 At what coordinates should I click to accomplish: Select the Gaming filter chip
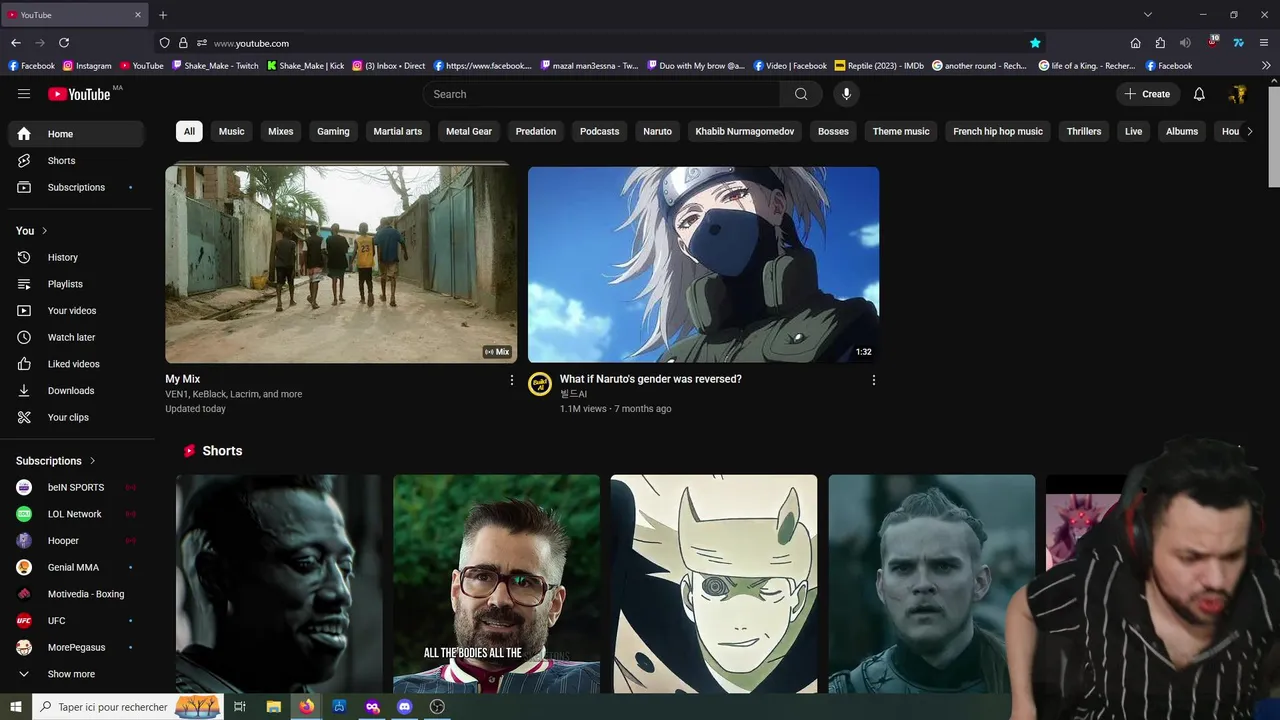pyautogui.click(x=333, y=131)
